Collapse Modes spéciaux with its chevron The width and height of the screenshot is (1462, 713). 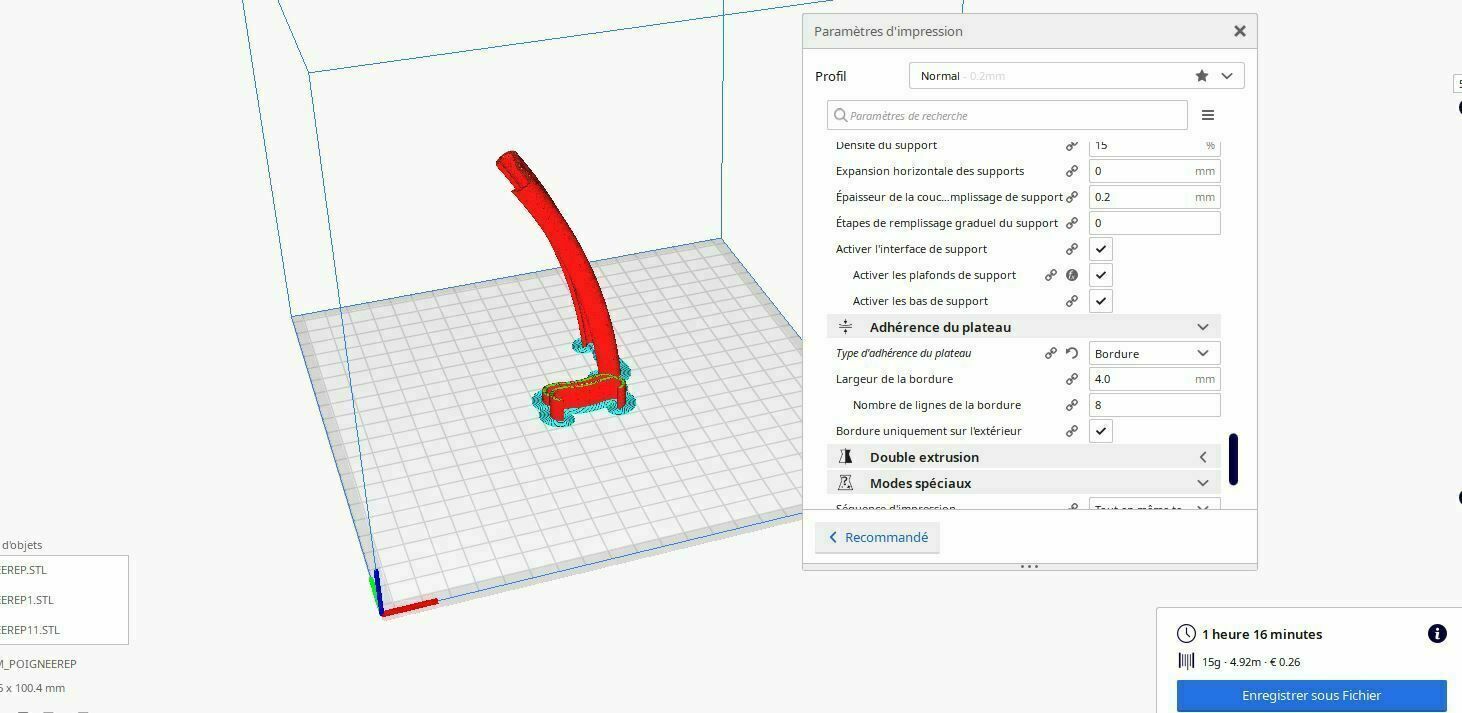point(1203,483)
